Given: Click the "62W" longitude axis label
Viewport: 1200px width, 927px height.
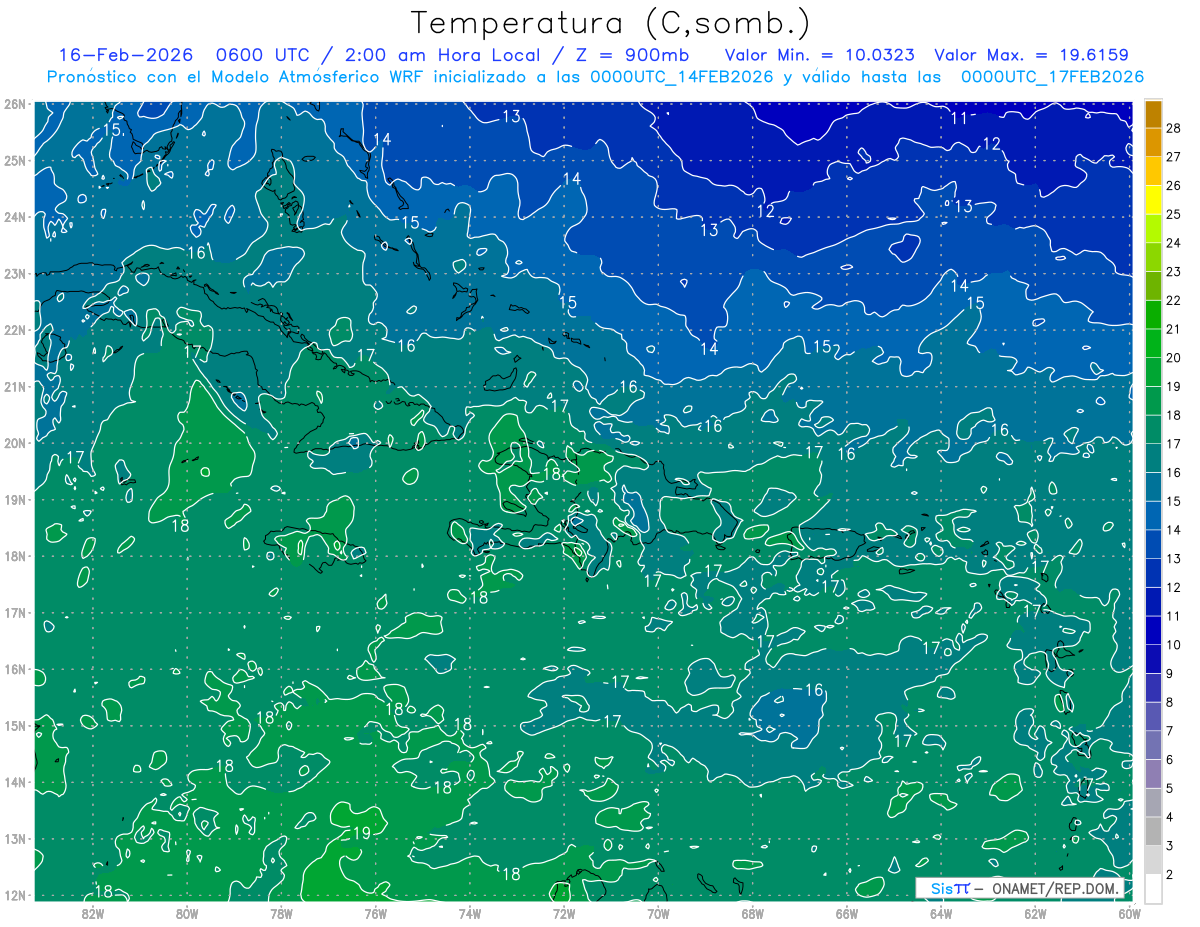Looking at the screenshot, I should [x=1034, y=913].
